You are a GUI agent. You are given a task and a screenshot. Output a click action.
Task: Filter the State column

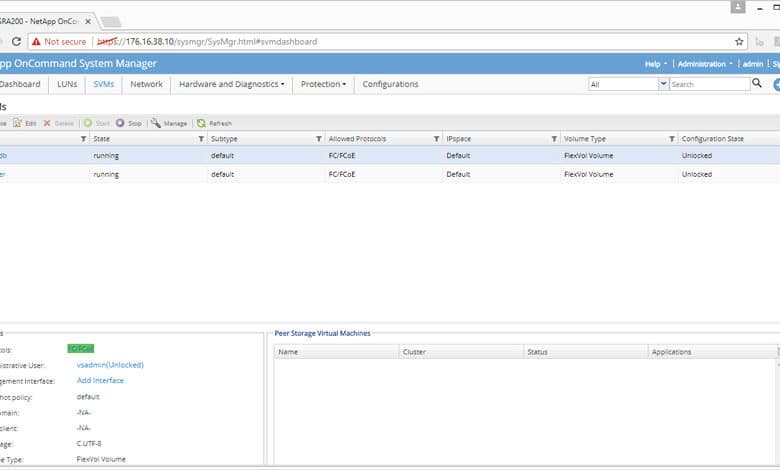click(x=201, y=139)
